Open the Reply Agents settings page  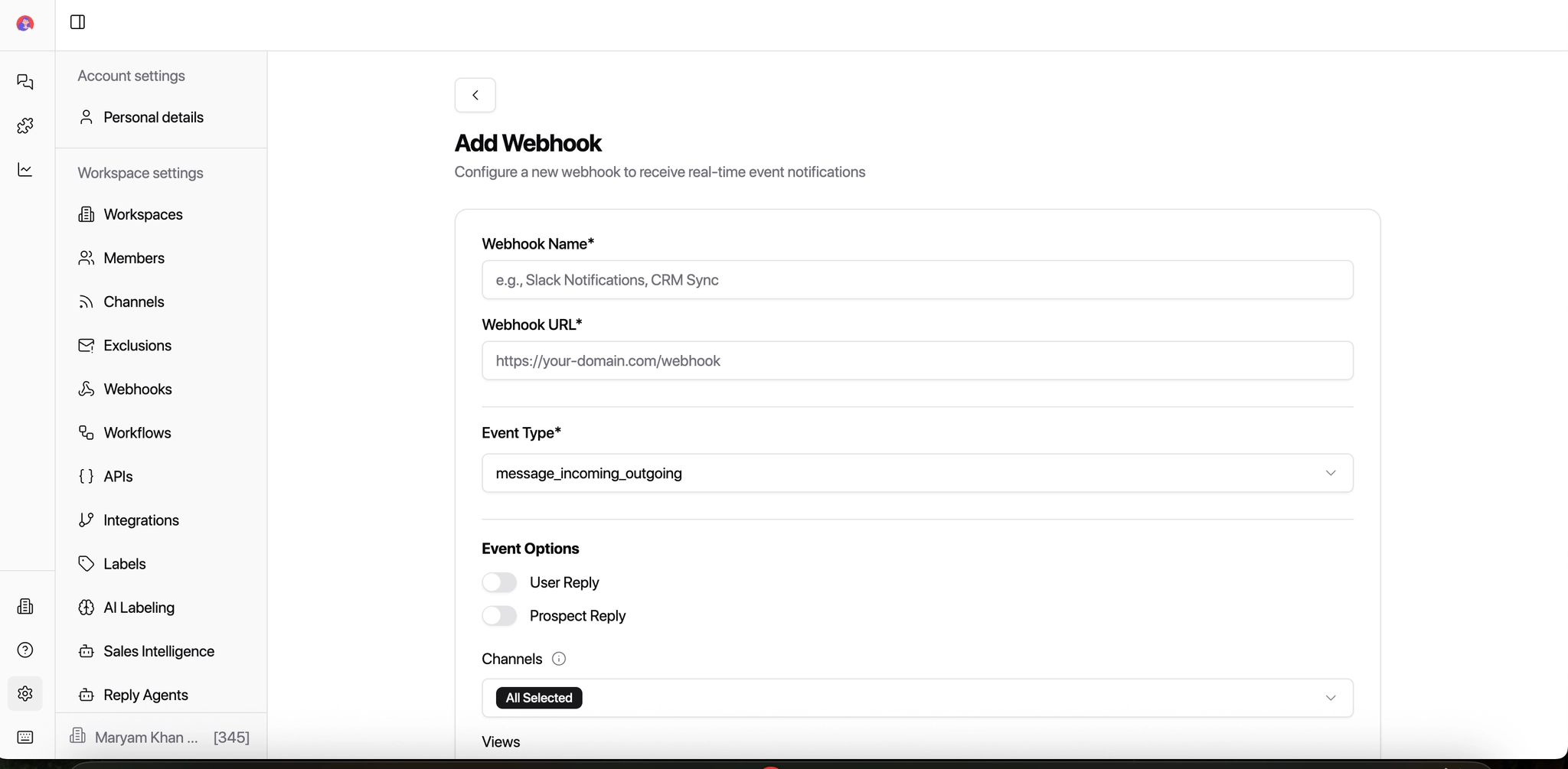(145, 695)
